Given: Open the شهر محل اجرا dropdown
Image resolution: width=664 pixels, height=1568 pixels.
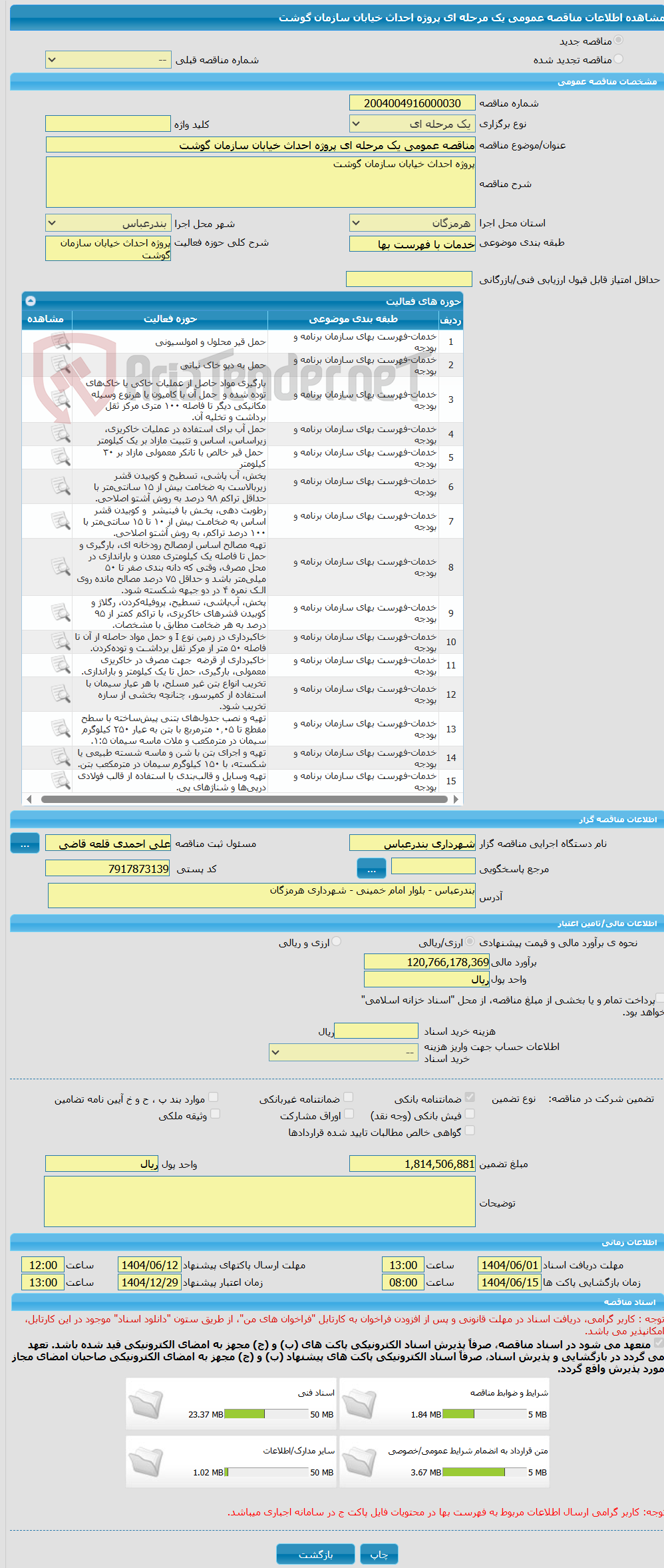Looking at the screenshot, I should [x=108, y=223].
